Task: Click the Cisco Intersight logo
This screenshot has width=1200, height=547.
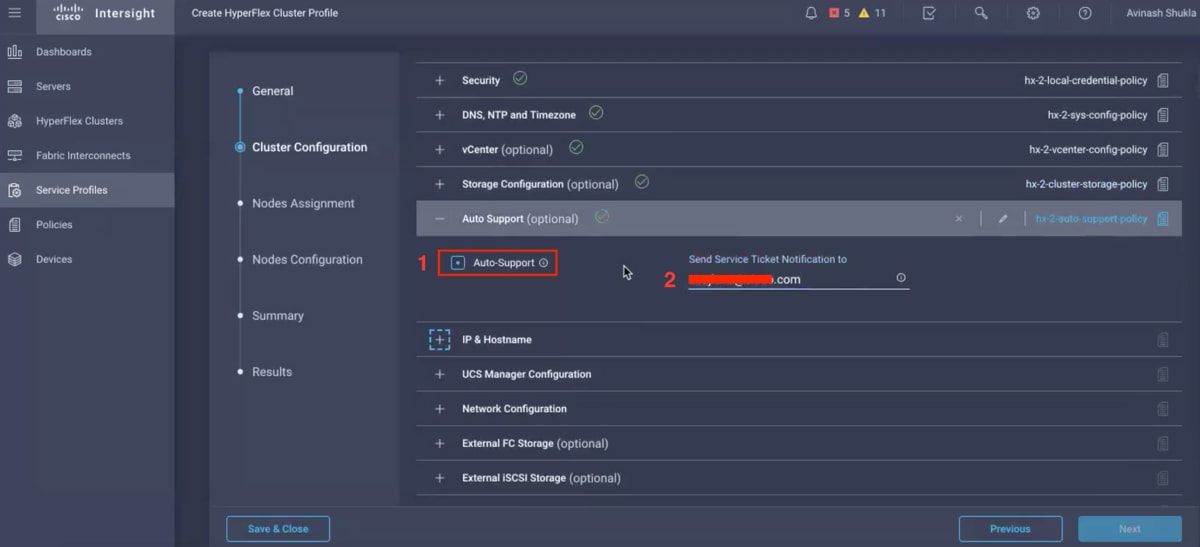Action: (x=104, y=13)
